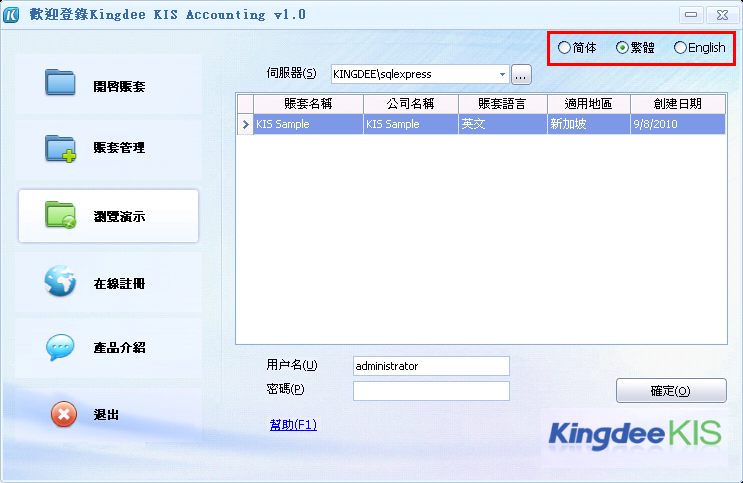Click the row selector arrow for KIS Sample
The height and width of the screenshot is (483, 743).
coord(245,124)
